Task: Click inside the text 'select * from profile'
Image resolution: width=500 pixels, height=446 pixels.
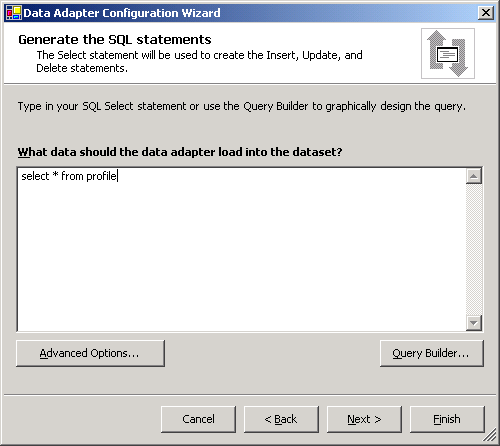Action: [x=69, y=176]
